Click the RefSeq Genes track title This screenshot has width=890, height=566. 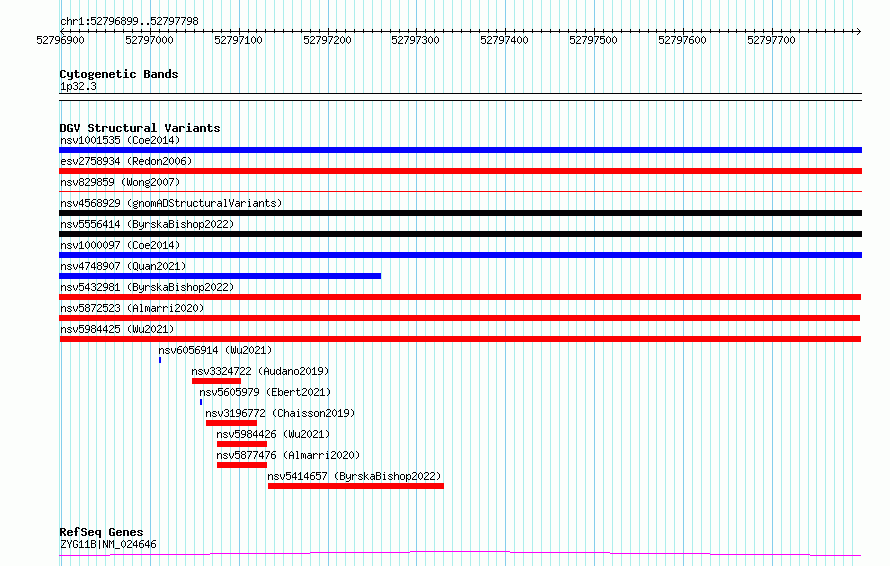(x=101, y=532)
